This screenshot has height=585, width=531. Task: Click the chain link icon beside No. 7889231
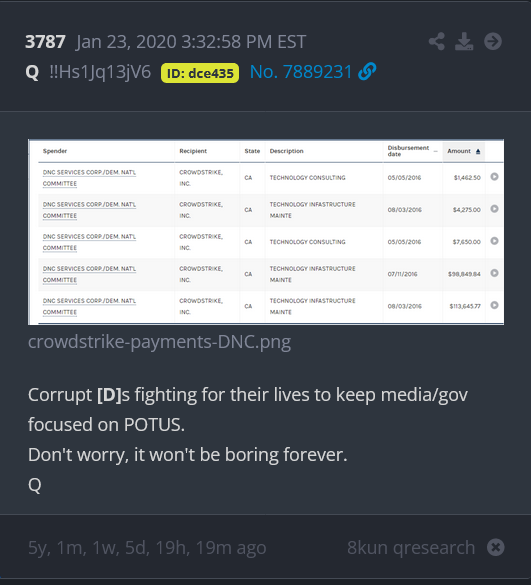click(x=367, y=71)
